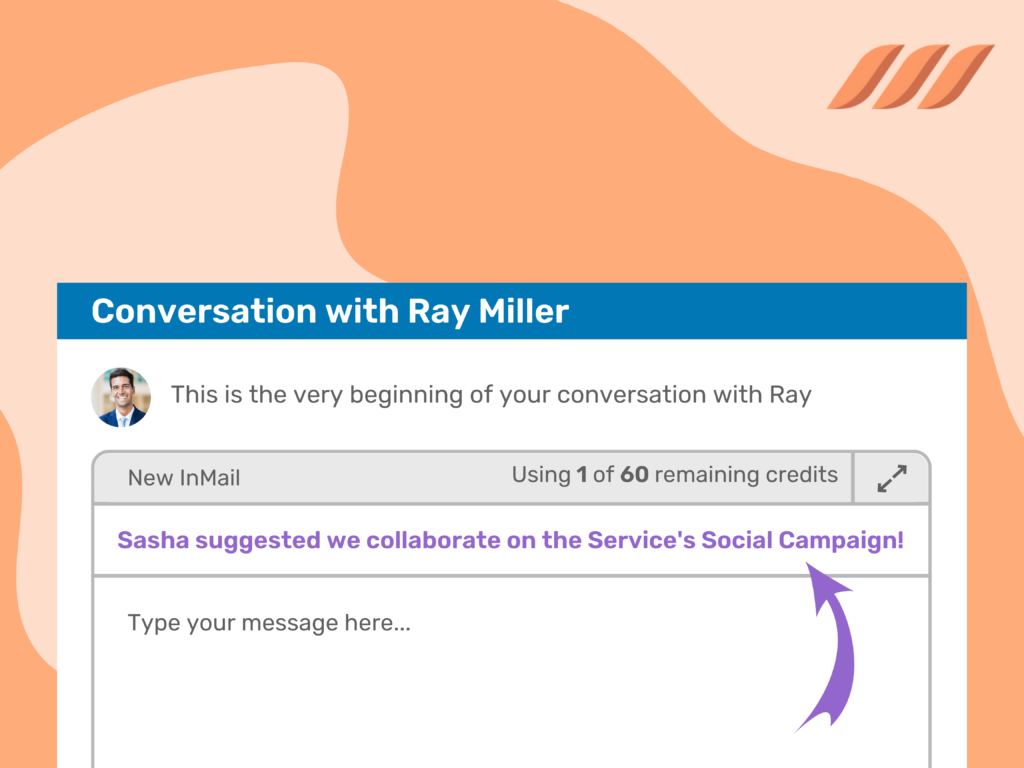
Task: Click the name Ray Miller in the header
Action: click(488, 311)
